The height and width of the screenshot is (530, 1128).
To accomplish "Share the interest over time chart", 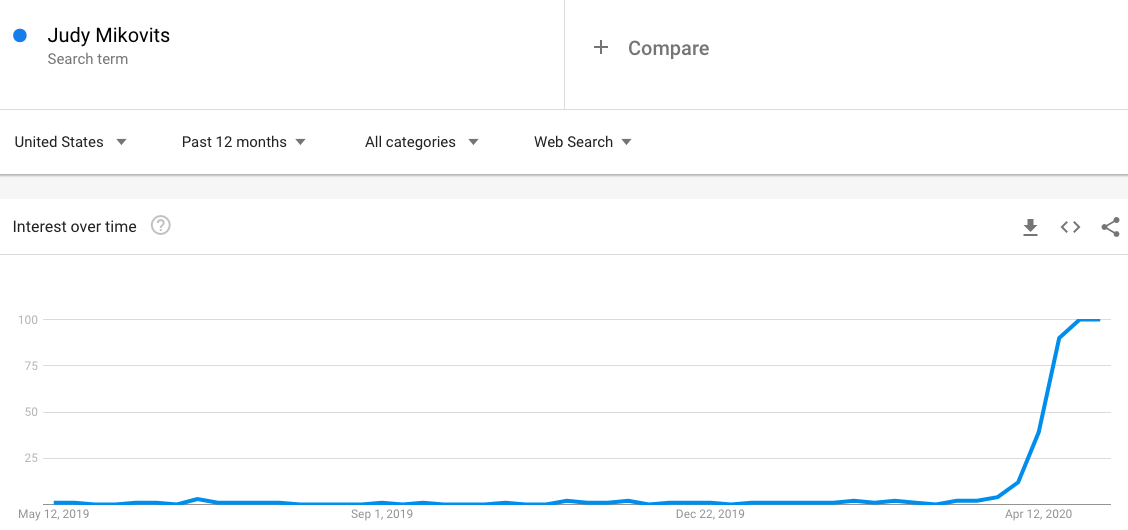I will (1110, 227).
